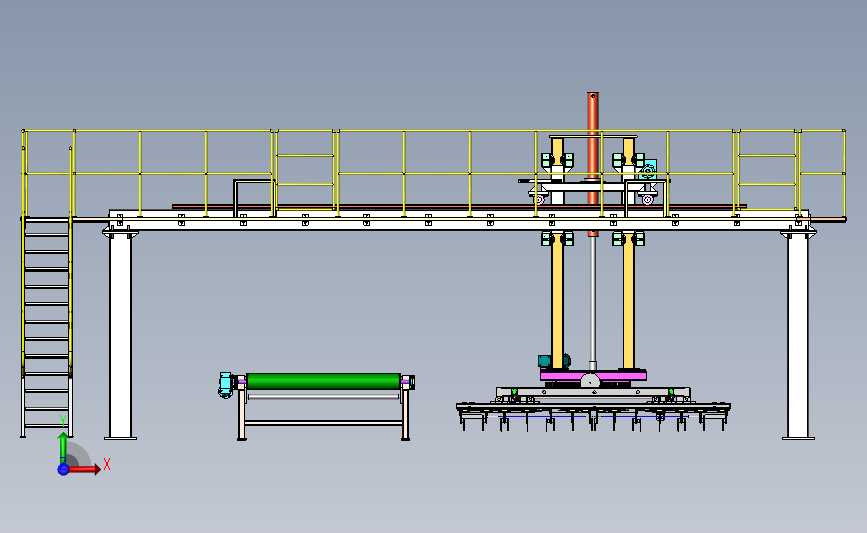Select the grey semicircular disc on magenta plate
This screenshot has height=533, width=867.
(x=590, y=380)
